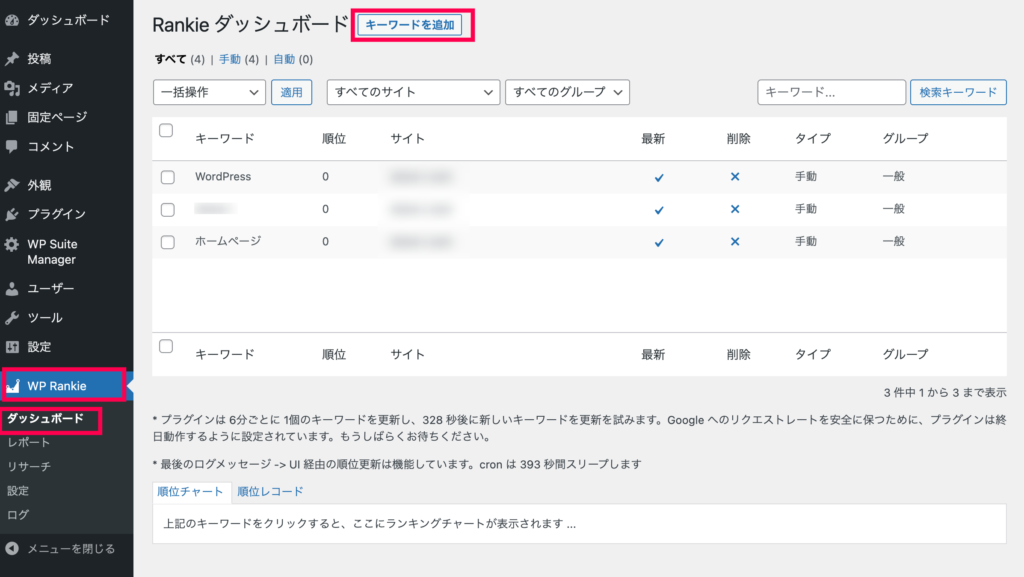This screenshot has width=1024, height=577.
Task: Click into the キーワード... search field
Action: click(x=831, y=92)
